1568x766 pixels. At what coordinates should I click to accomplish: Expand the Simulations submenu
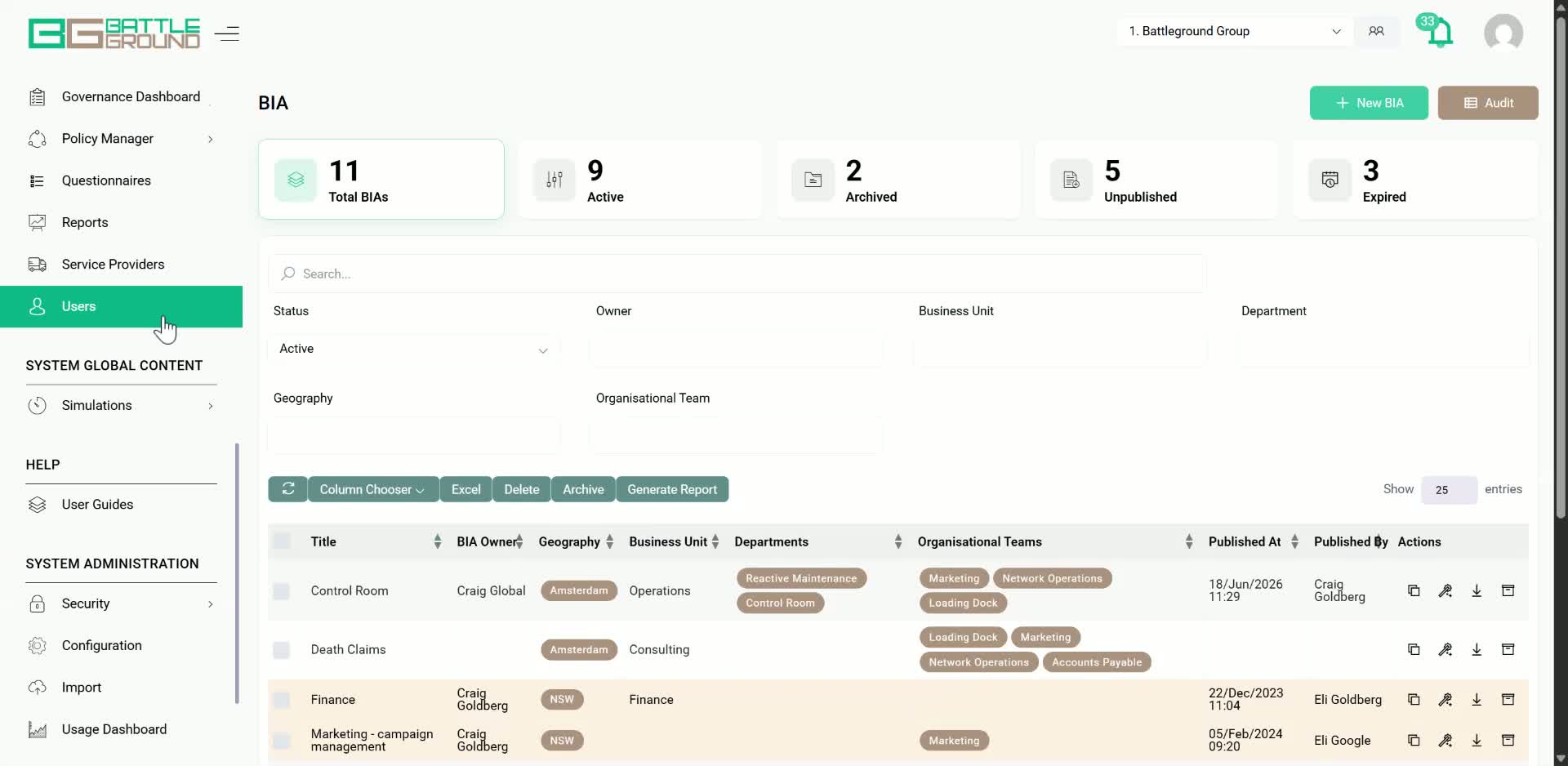211,406
